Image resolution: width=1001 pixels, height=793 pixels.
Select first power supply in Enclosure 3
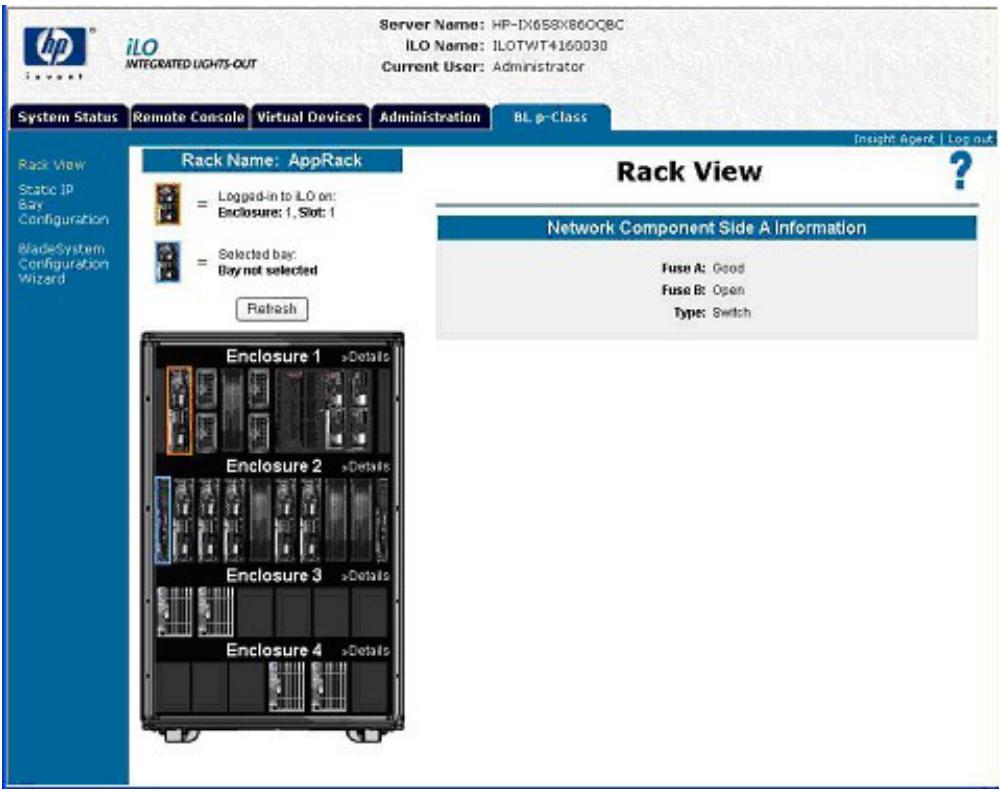(x=175, y=612)
